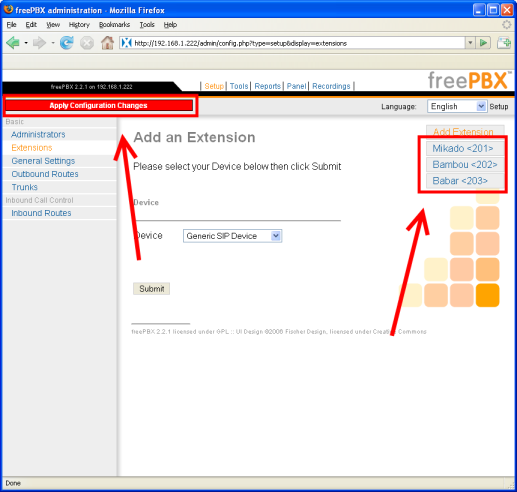Image resolution: width=517 pixels, height=492 pixels.
Task: Reload the page with the refresh icon
Action: click(67, 43)
